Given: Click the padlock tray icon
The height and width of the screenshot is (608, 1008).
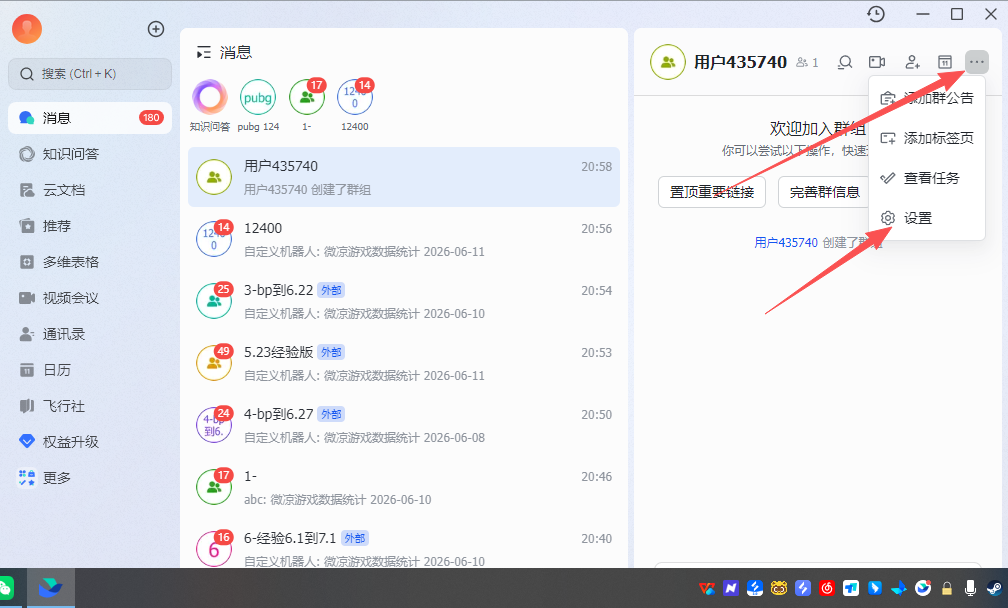Looking at the screenshot, I should [946, 588].
